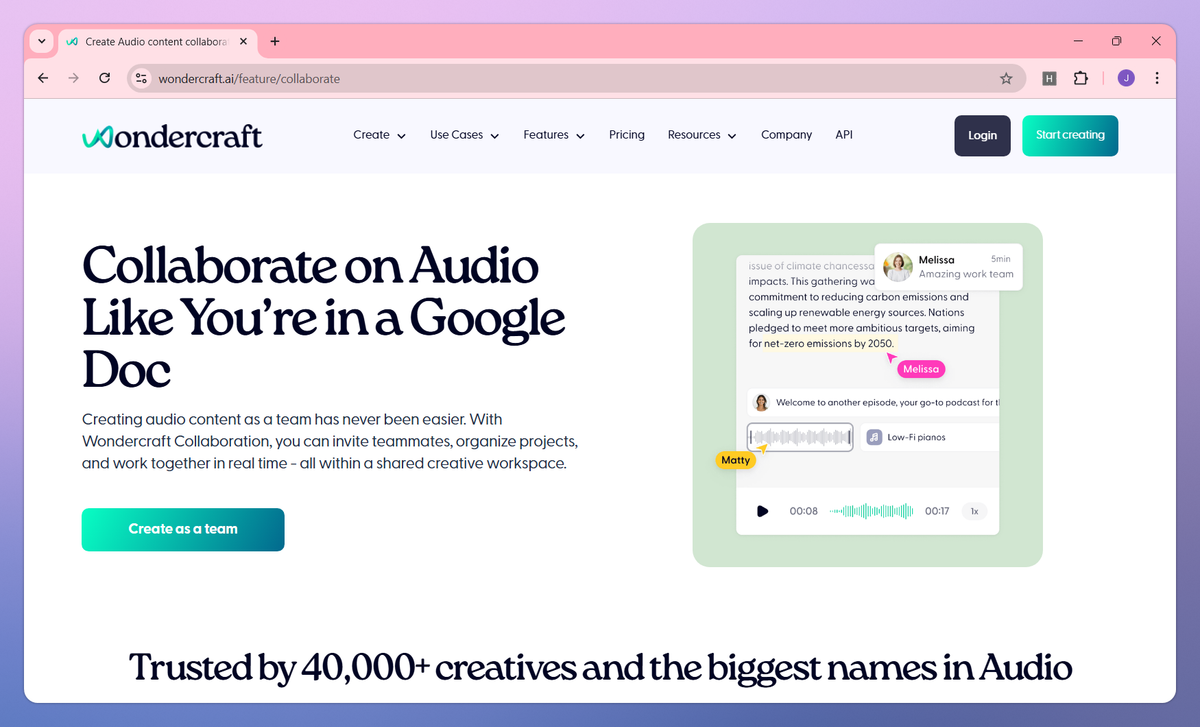Click the Create as a team button
Screen dimensions: 1200x727
point(183,529)
